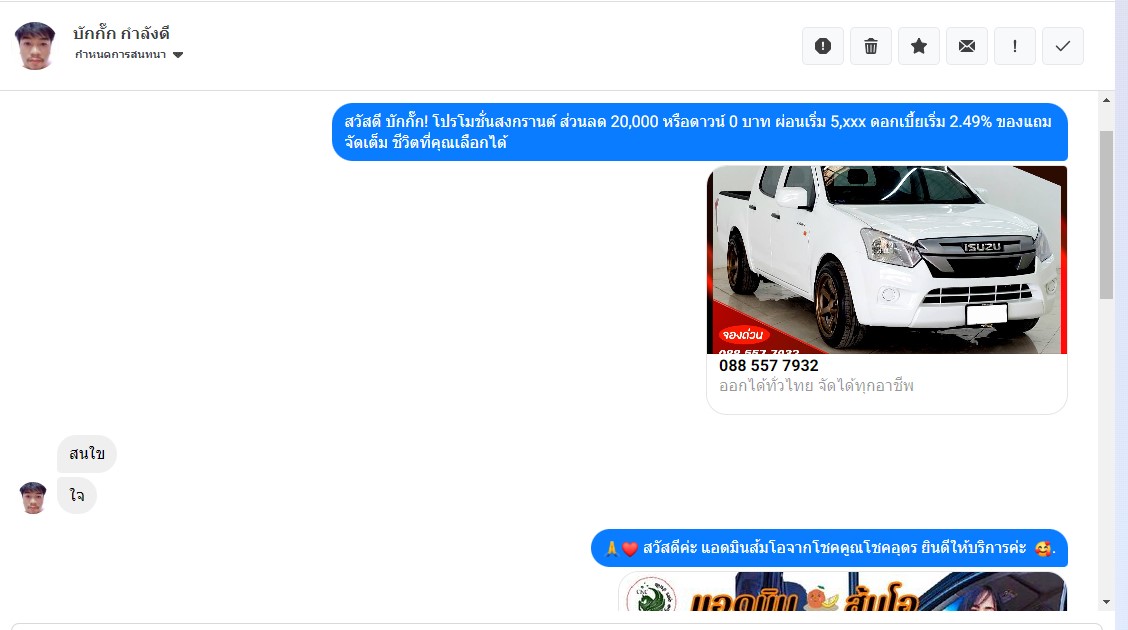Click the chat pane vertical scrollbar thumb
The height and width of the screenshot is (630, 1128).
1106,215
